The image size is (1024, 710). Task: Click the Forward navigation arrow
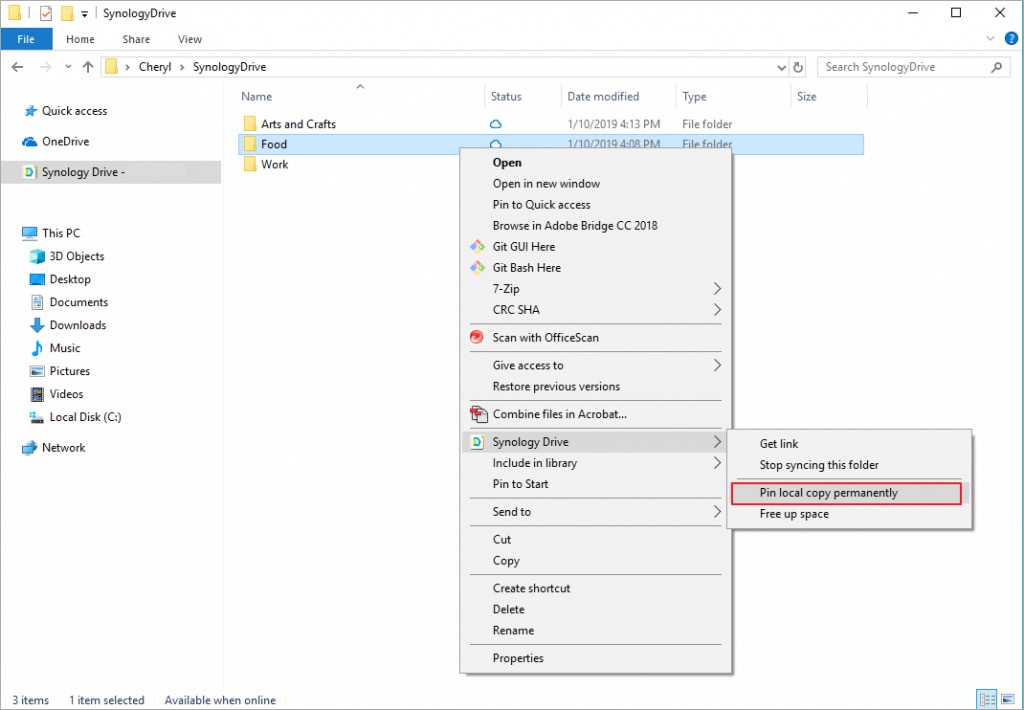coord(45,67)
